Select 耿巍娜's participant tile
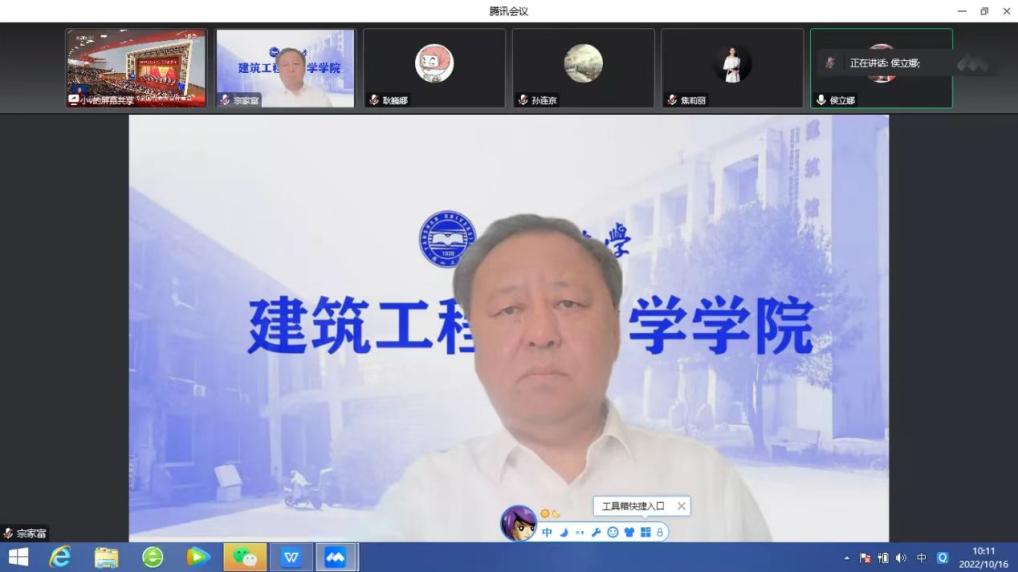This screenshot has width=1018, height=572. [434, 67]
